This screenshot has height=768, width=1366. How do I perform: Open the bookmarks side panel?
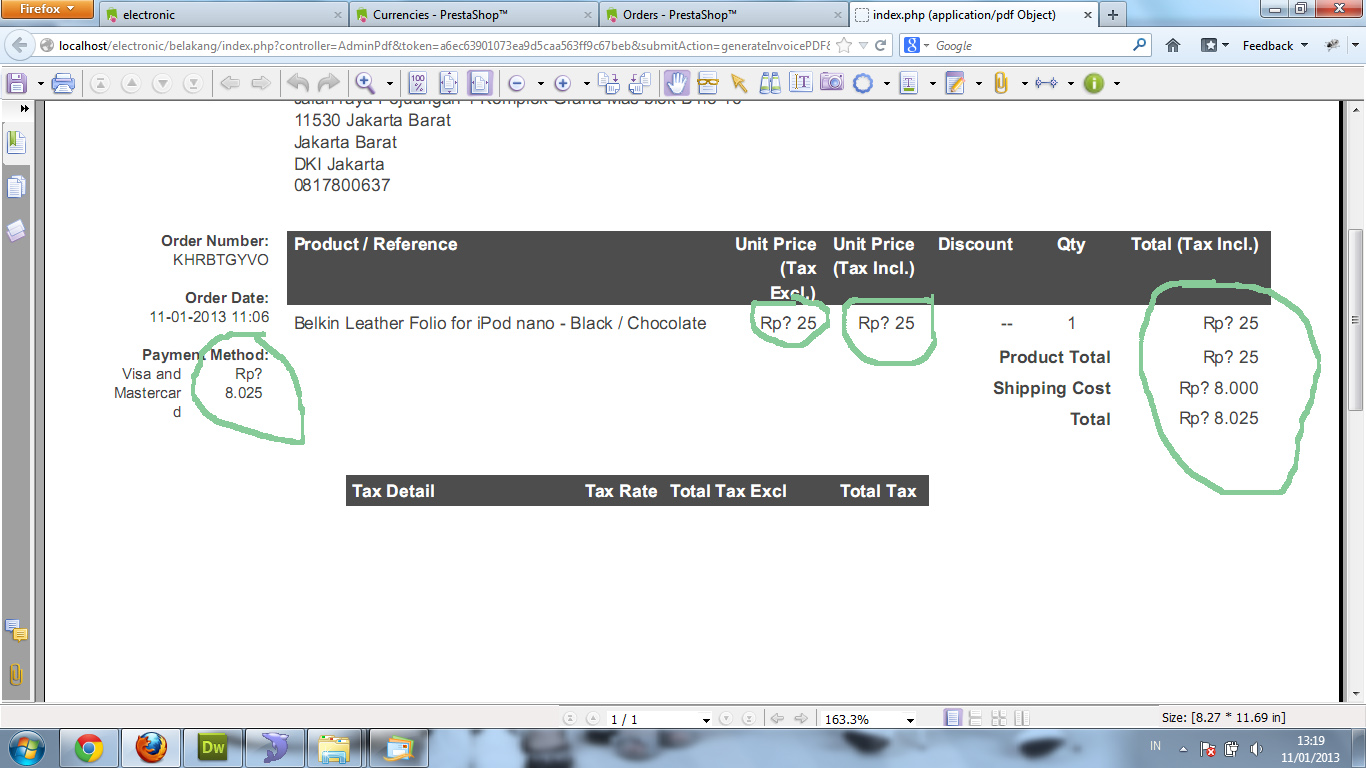pos(16,143)
